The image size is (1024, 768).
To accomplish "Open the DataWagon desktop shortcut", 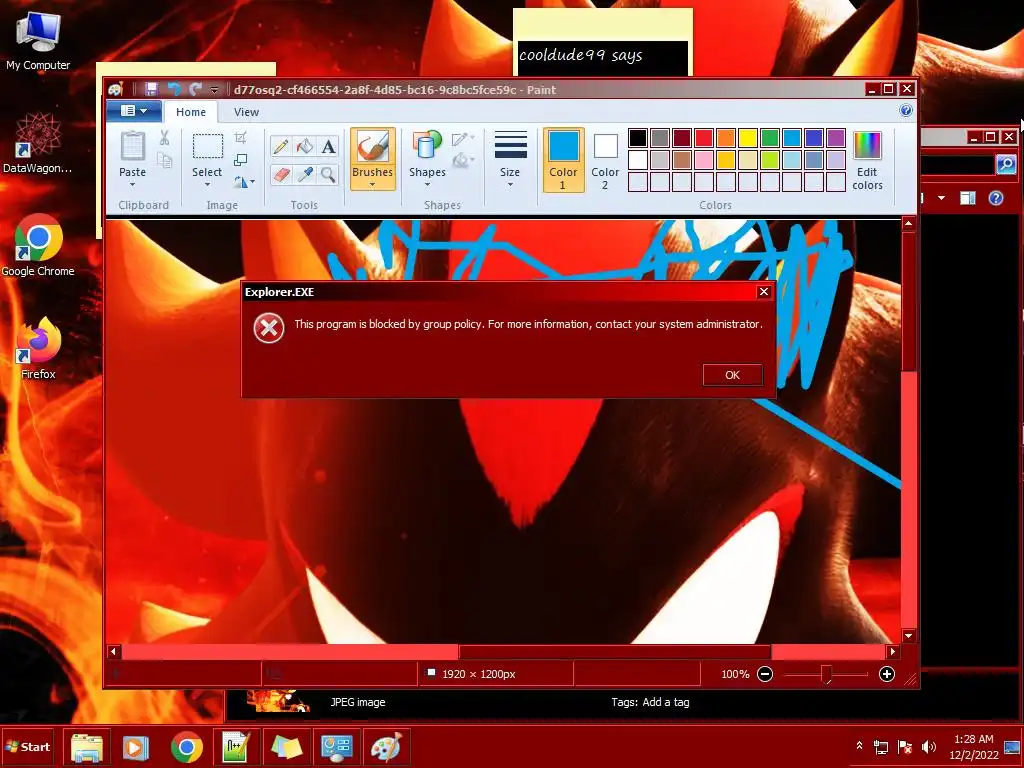I will coord(38,142).
